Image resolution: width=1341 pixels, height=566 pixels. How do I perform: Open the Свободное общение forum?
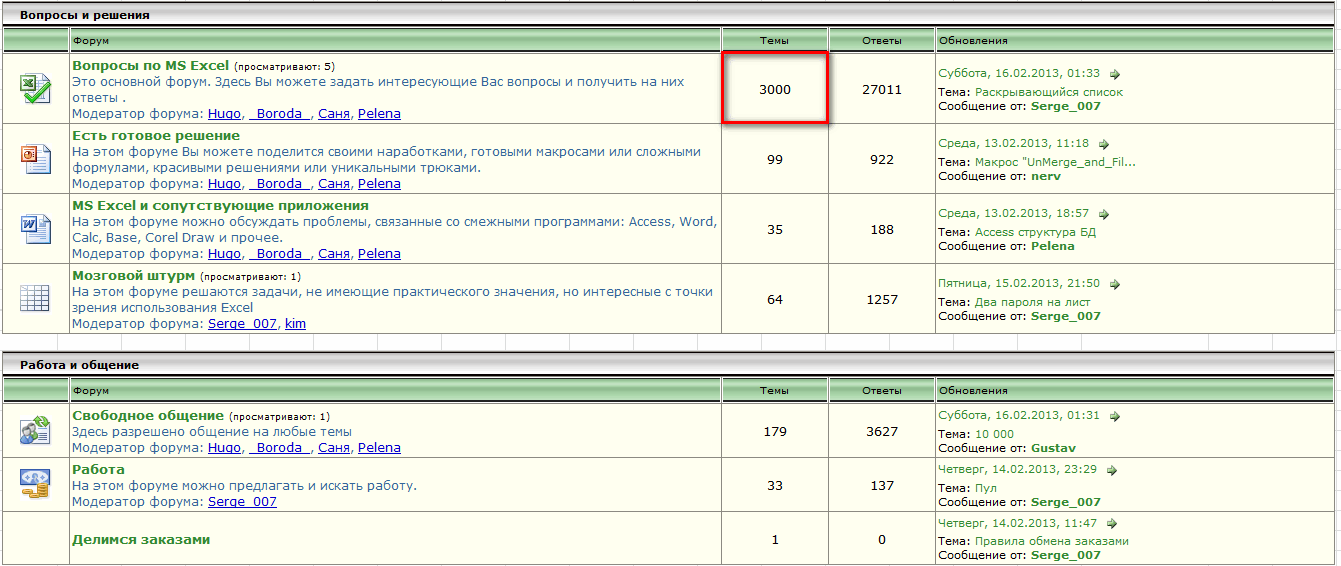[x=148, y=415]
